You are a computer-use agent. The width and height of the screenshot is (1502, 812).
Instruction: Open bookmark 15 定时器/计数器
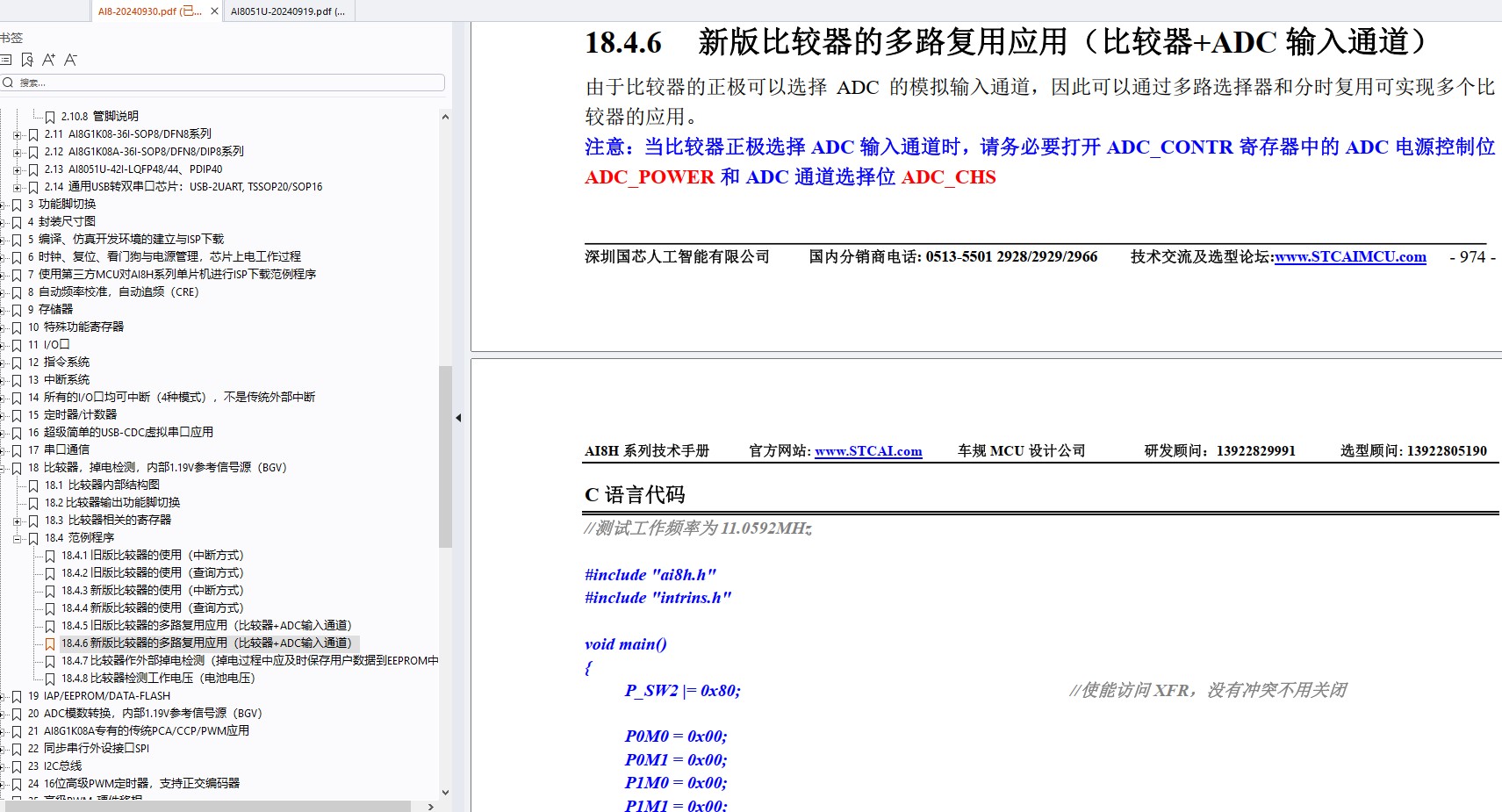click(72, 414)
